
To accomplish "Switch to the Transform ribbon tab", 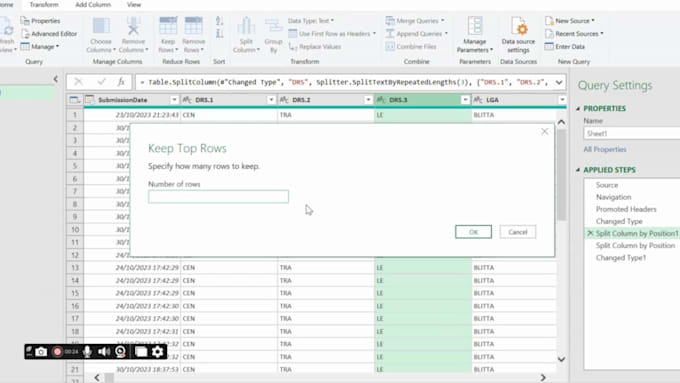I will (44, 4).
